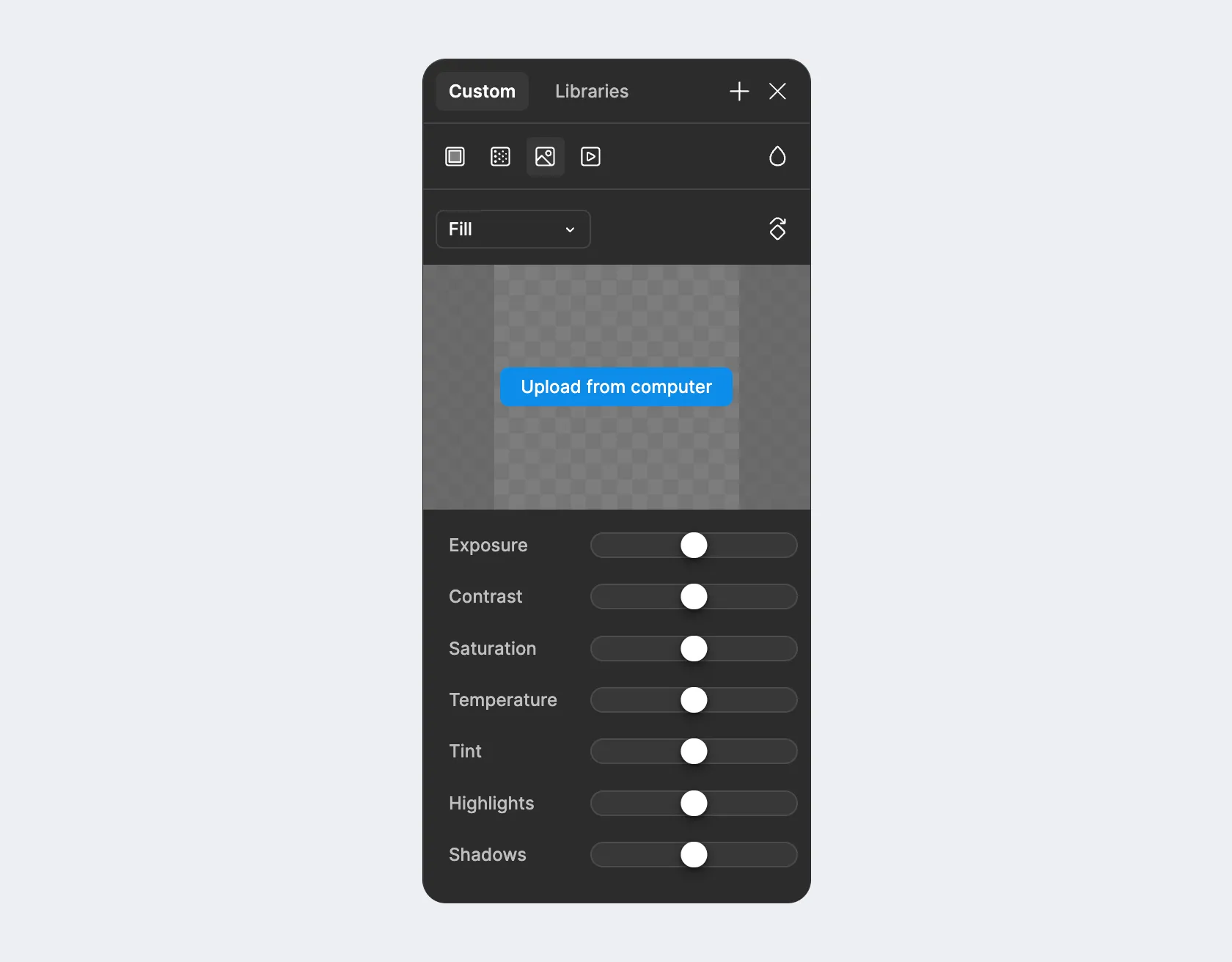Close the fill picker panel

(777, 91)
